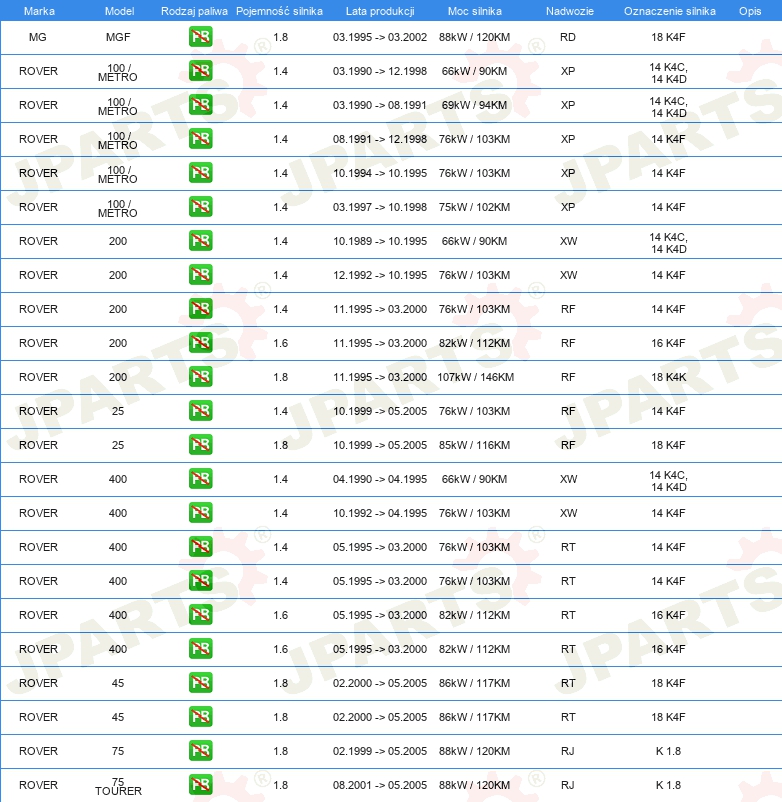Select the 10.1994 -> 10.1995 production cell

point(379,173)
